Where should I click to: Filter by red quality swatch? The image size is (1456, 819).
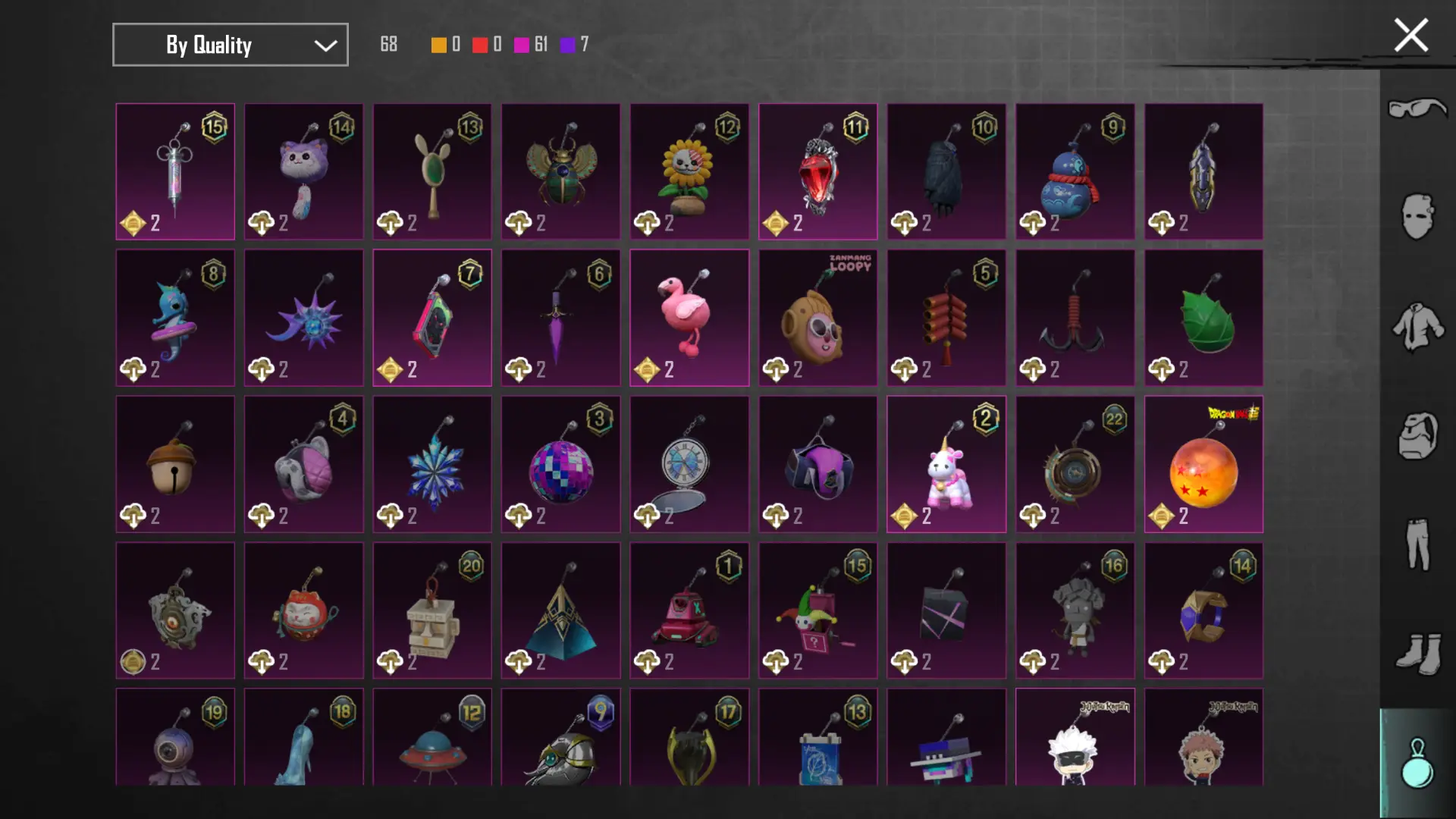480,45
